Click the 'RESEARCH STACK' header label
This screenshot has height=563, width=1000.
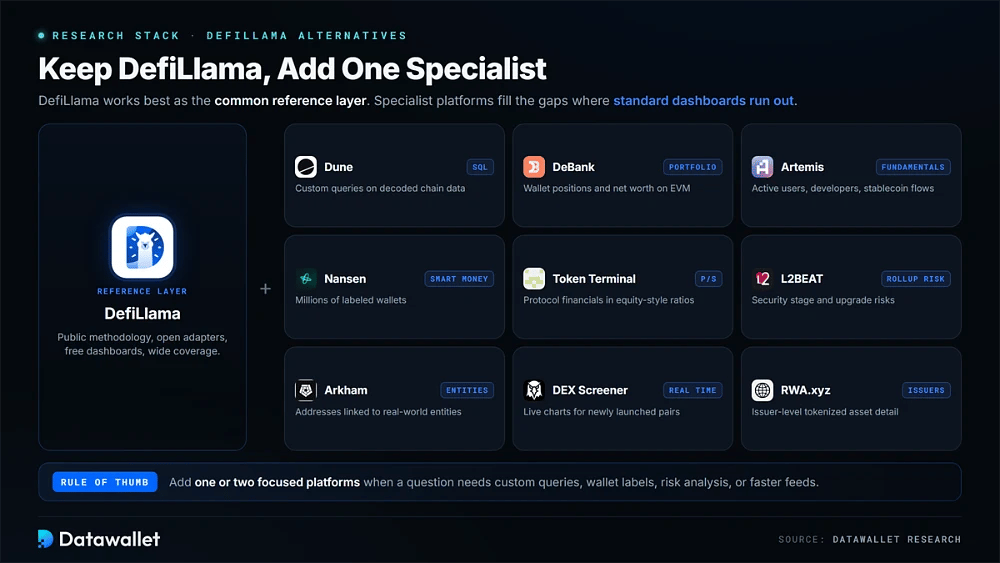(116, 36)
